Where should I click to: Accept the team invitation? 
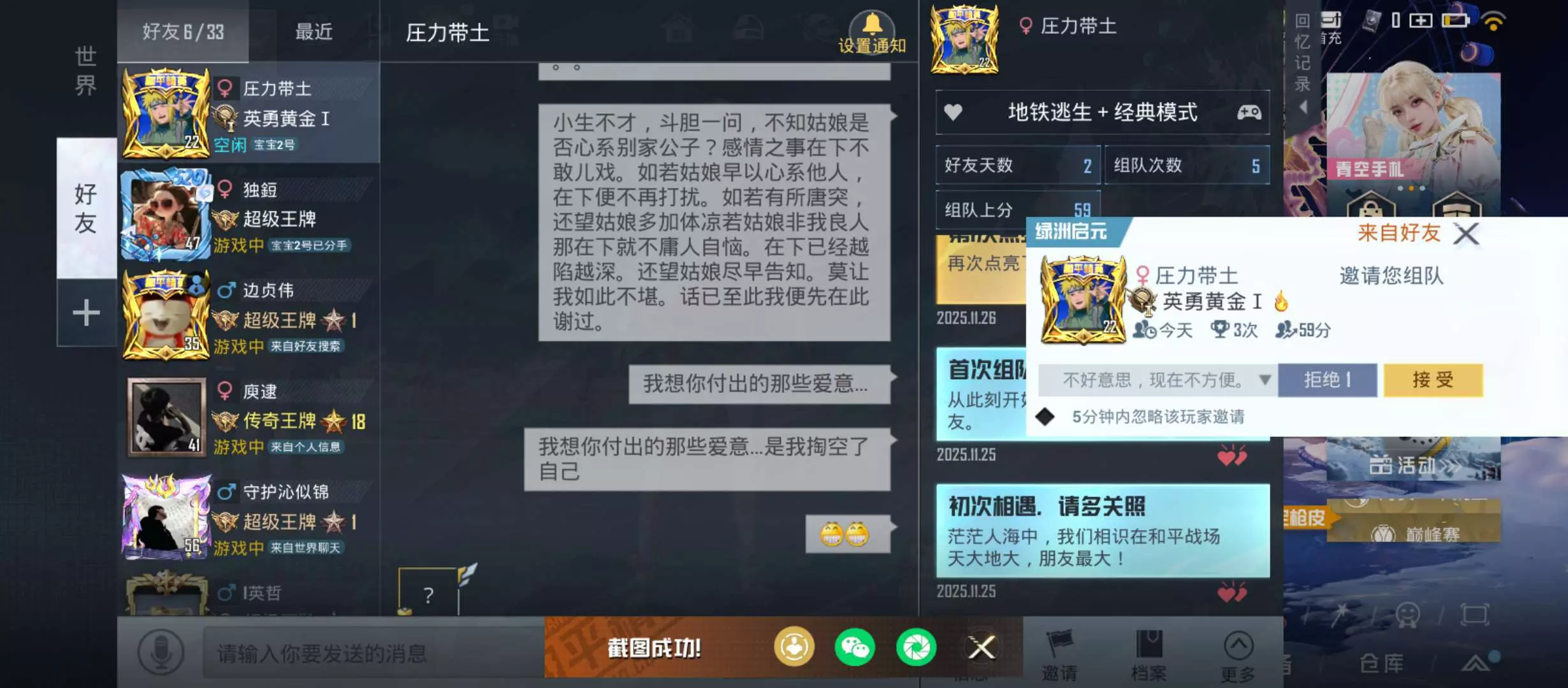[x=1433, y=380]
